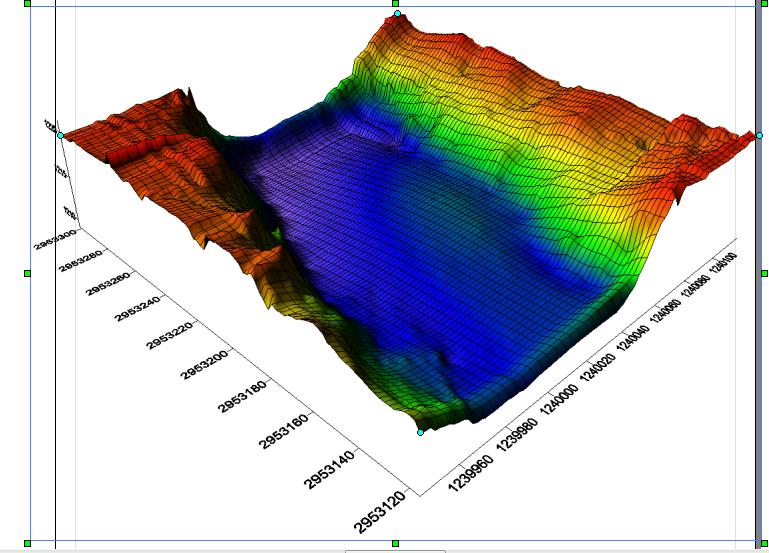Click the green top-center selection handle

(x=396, y=3)
